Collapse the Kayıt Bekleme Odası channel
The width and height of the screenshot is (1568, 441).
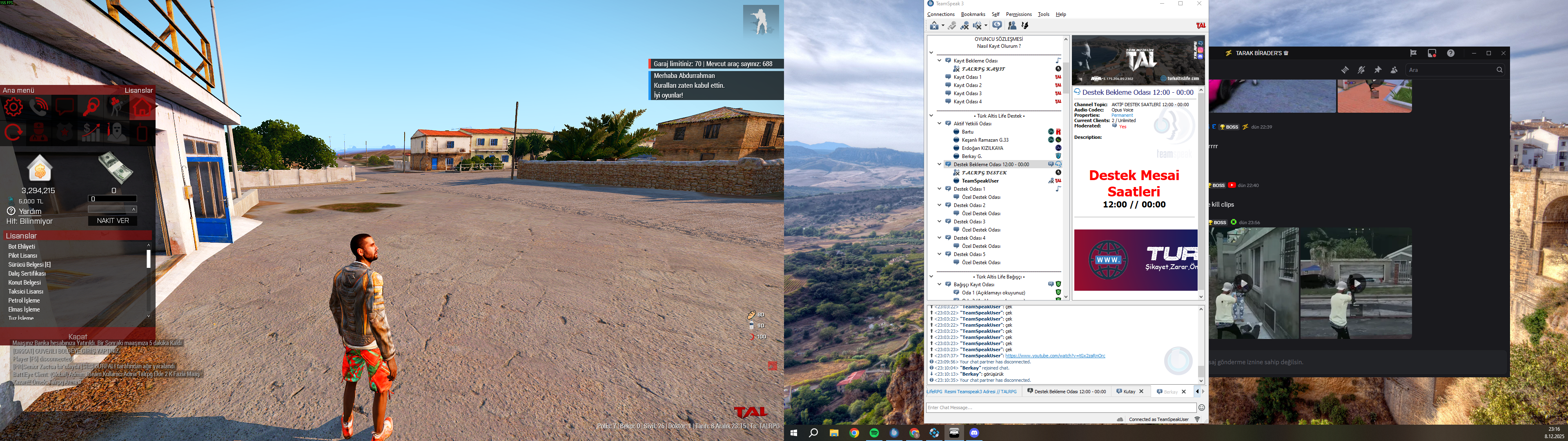pyautogui.click(x=939, y=61)
